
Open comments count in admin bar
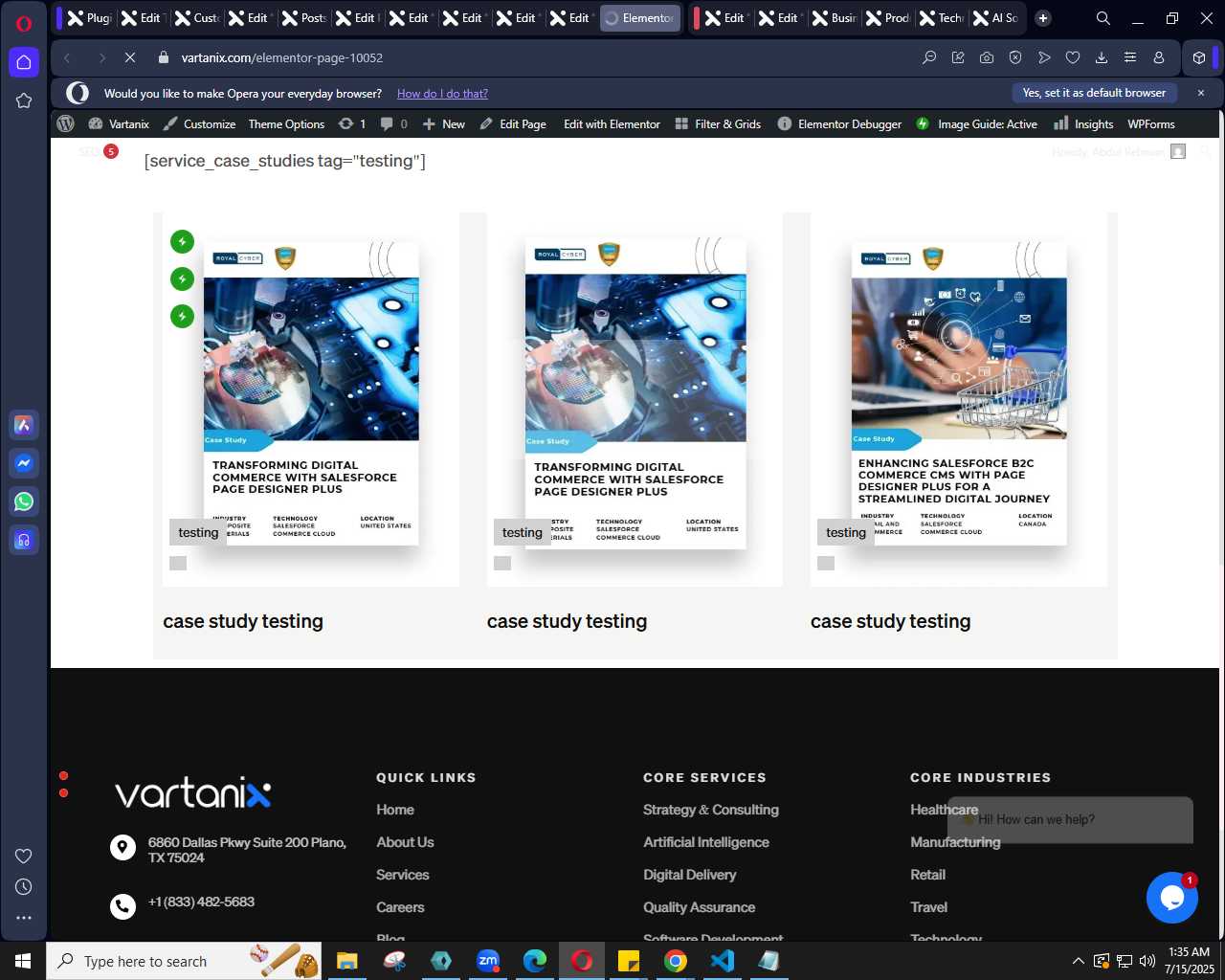tap(393, 123)
